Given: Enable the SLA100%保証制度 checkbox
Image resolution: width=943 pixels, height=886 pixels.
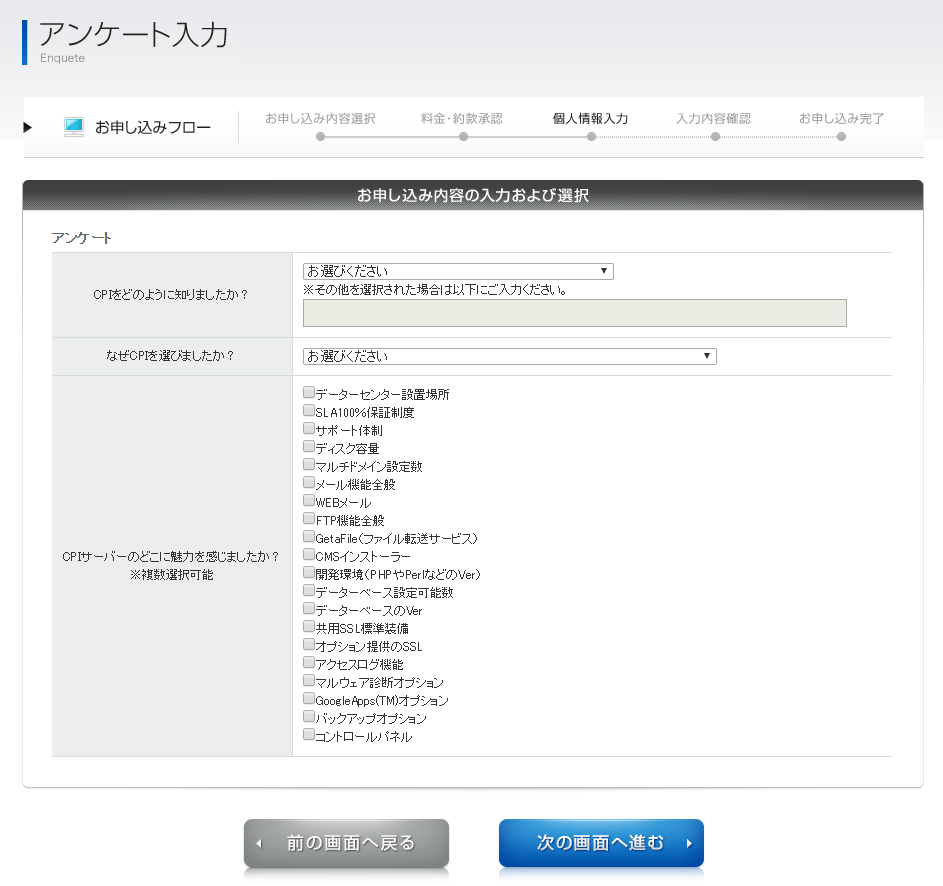Looking at the screenshot, I should (309, 411).
